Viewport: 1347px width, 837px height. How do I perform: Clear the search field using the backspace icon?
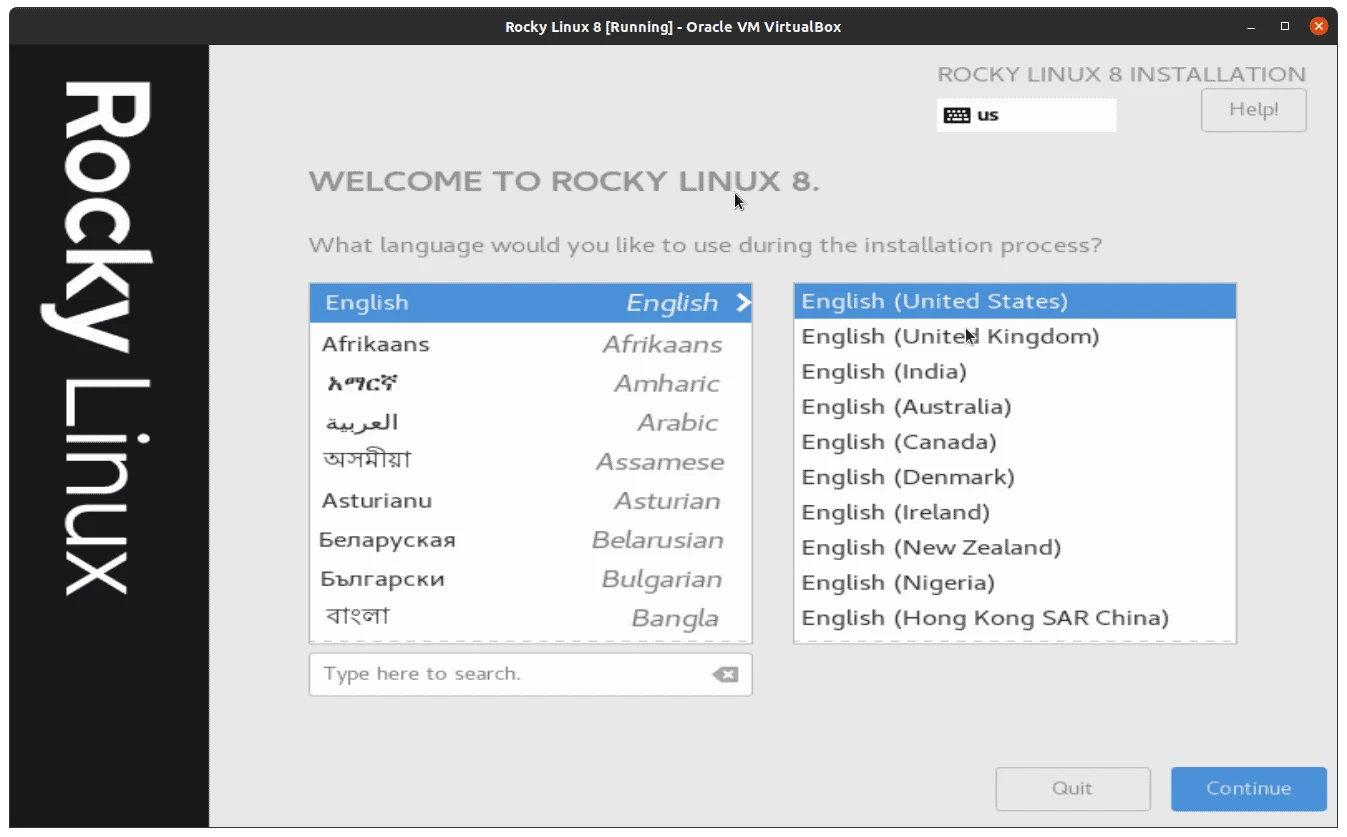[724, 674]
